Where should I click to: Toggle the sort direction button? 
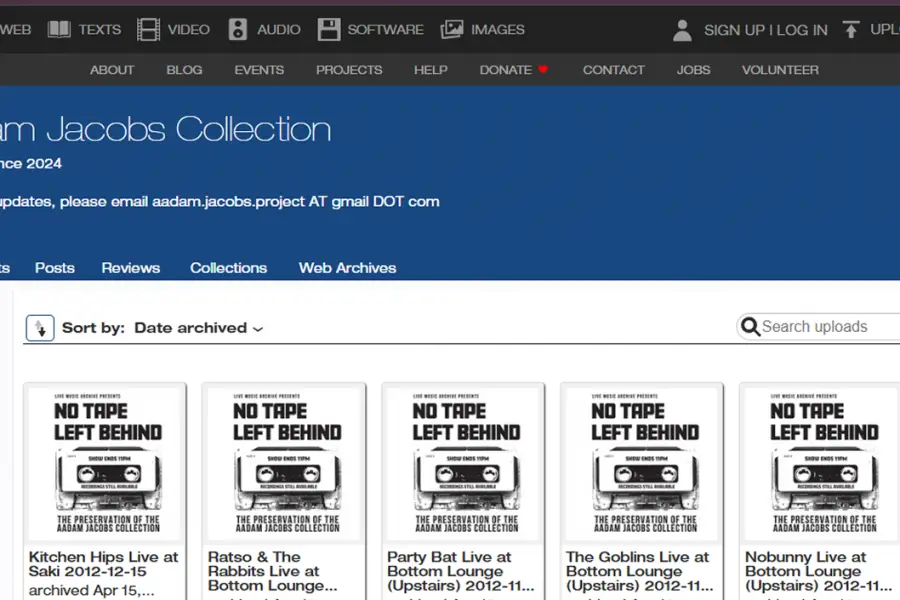point(40,328)
